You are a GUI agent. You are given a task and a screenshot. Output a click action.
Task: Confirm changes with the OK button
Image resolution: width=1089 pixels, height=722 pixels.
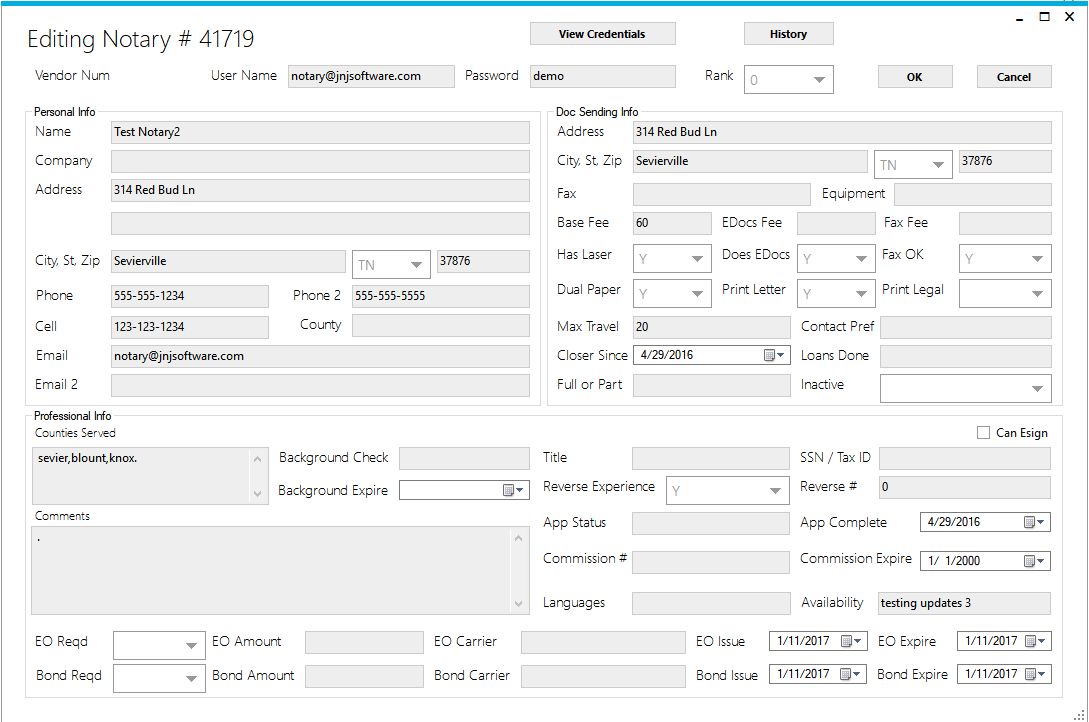[x=914, y=77]
